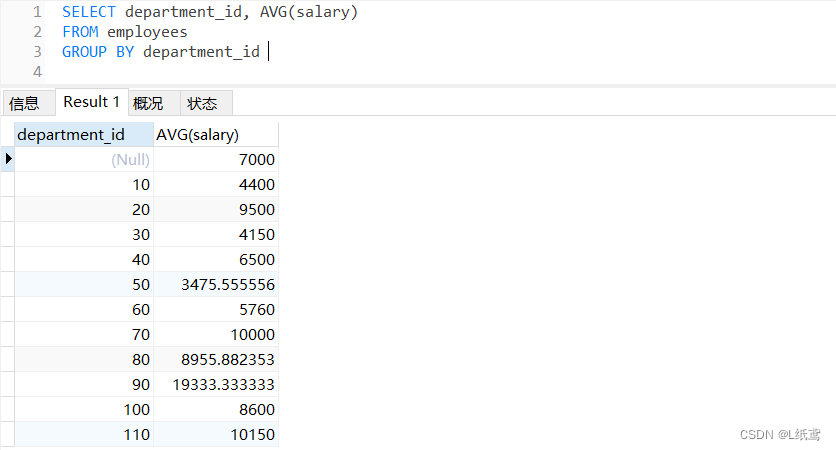Click department_id cell 50
Viewport: 836px width, 450px height.
click(84, 285)
